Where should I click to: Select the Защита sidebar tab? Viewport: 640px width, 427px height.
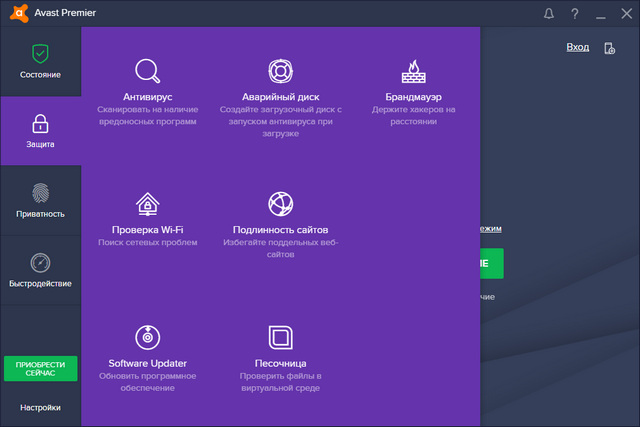pyautogui.click(x=40, y=131)
